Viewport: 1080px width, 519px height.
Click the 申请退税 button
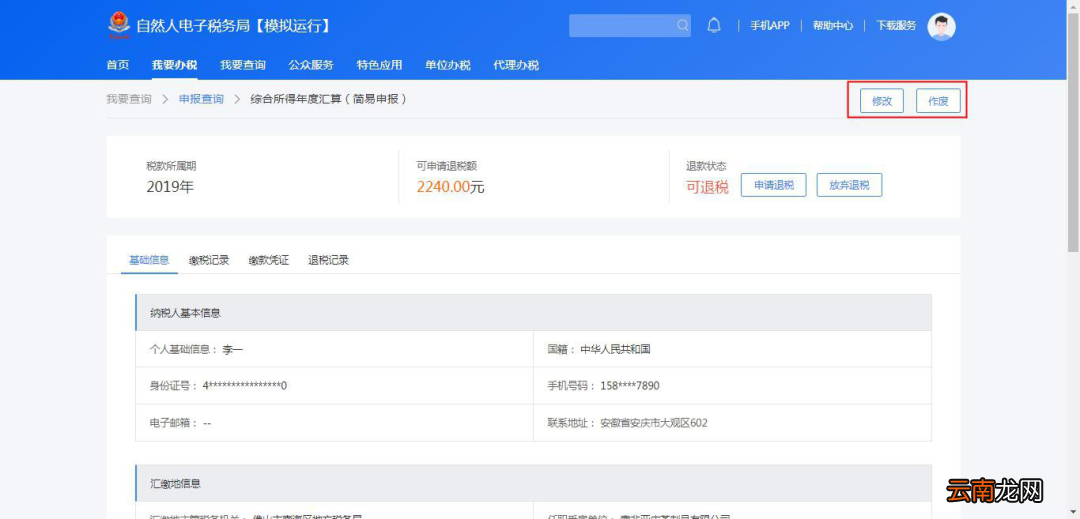click(773, 185)
